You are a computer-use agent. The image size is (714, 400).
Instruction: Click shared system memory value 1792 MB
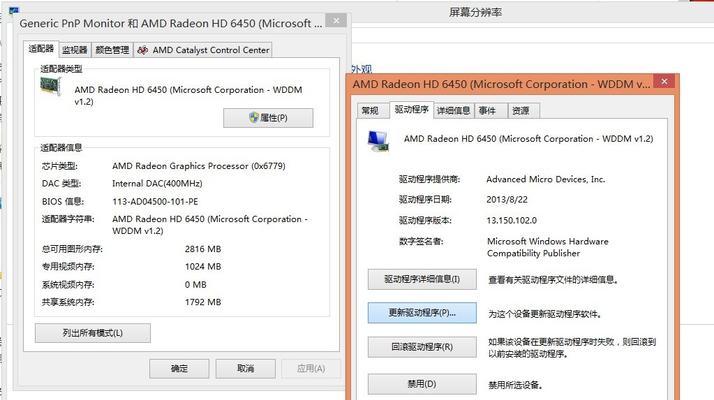[203, 302]
